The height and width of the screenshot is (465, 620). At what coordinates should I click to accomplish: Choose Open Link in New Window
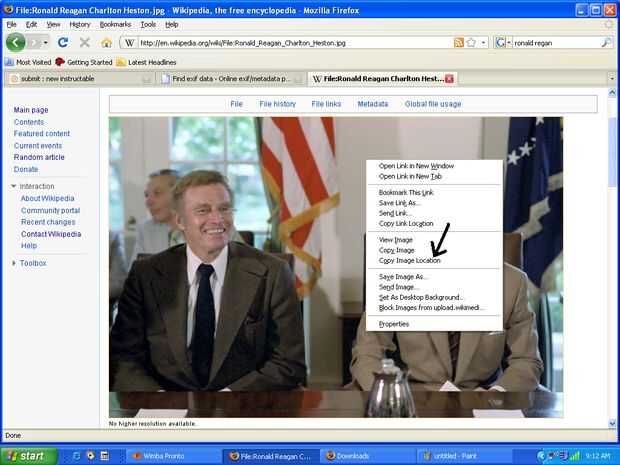pos(434,166)
